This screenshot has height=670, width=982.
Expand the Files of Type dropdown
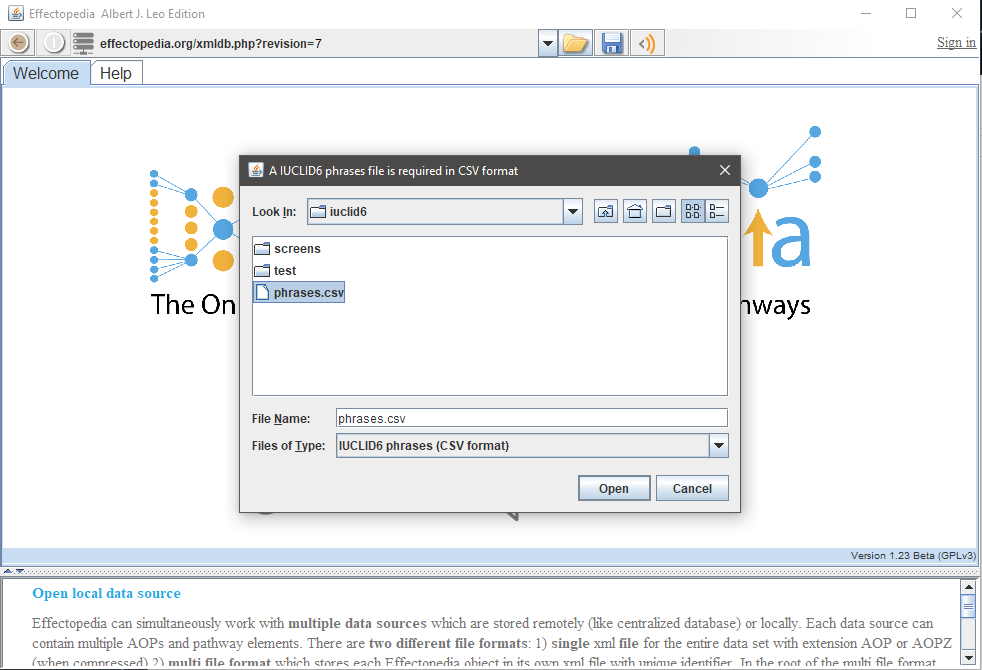pyautogui.click(x=718, y=446)
